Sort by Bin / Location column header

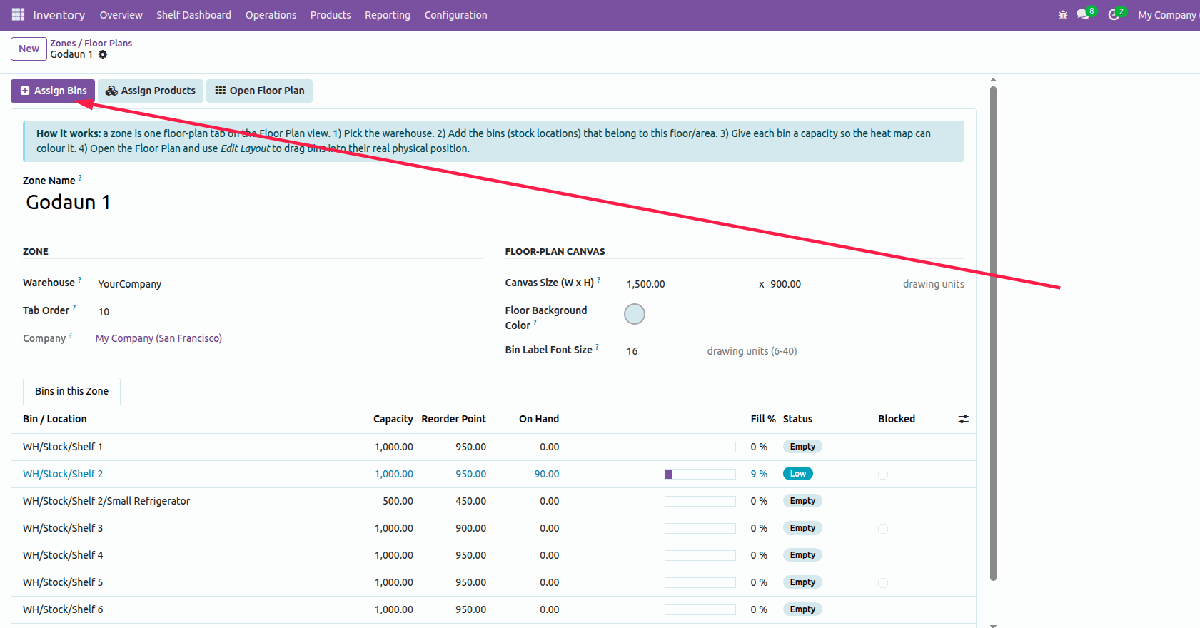(55, 419)
